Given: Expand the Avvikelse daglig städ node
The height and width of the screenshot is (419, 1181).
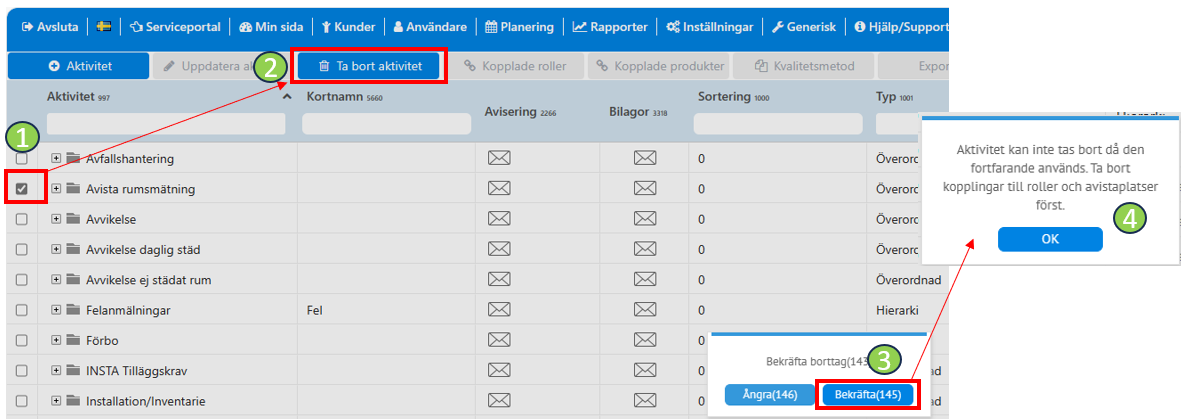Looking at the screenshot, I should (56, 249).
